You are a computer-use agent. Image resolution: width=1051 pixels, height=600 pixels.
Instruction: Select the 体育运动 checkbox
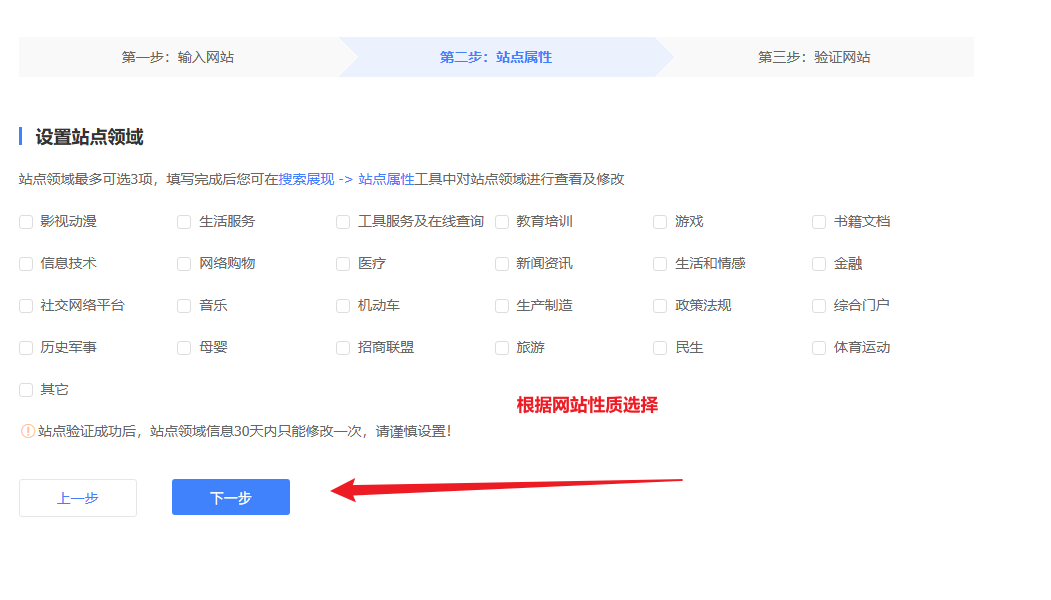click(819, 348)
